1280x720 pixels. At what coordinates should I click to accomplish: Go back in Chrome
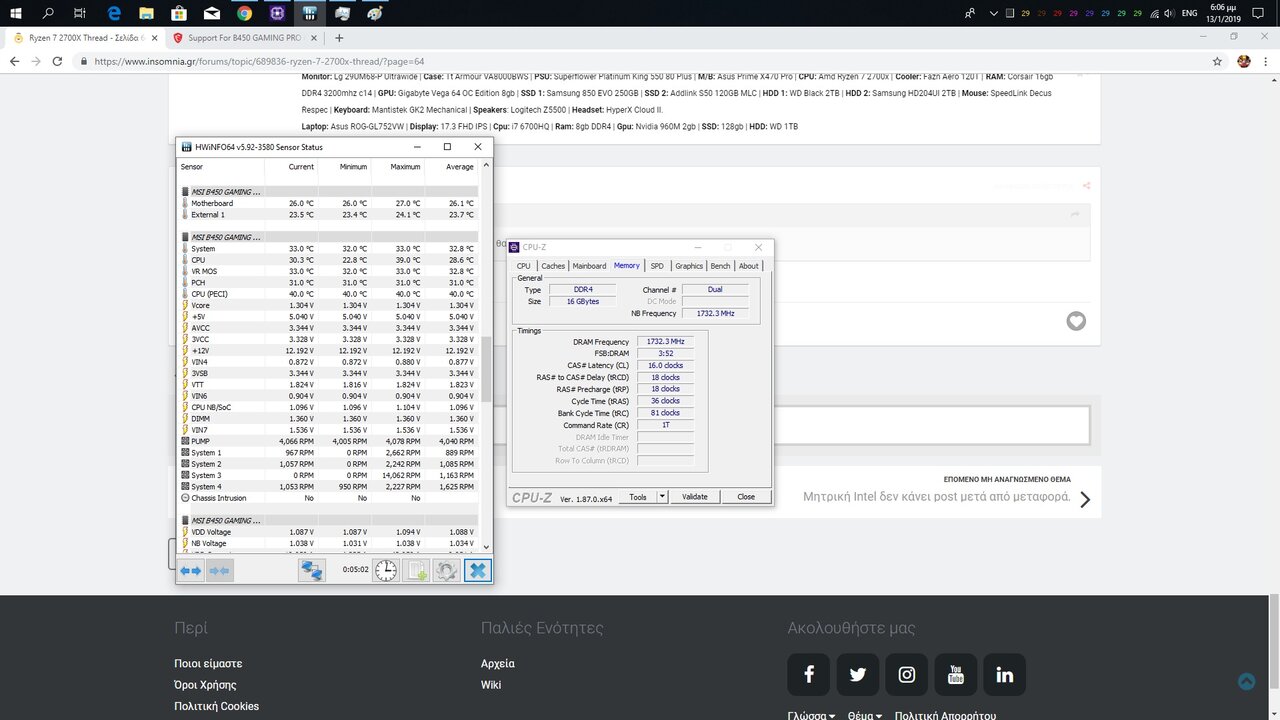click(14, 61)
